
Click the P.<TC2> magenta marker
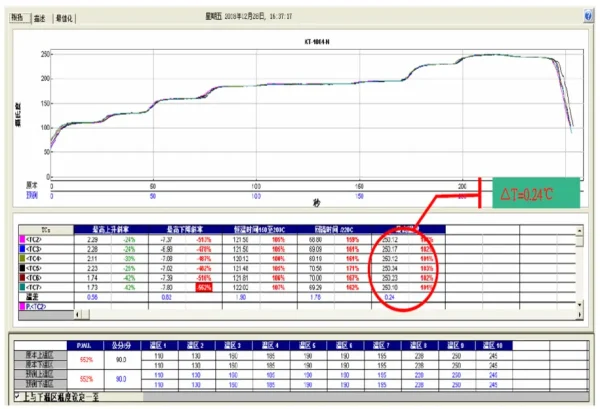22,306
